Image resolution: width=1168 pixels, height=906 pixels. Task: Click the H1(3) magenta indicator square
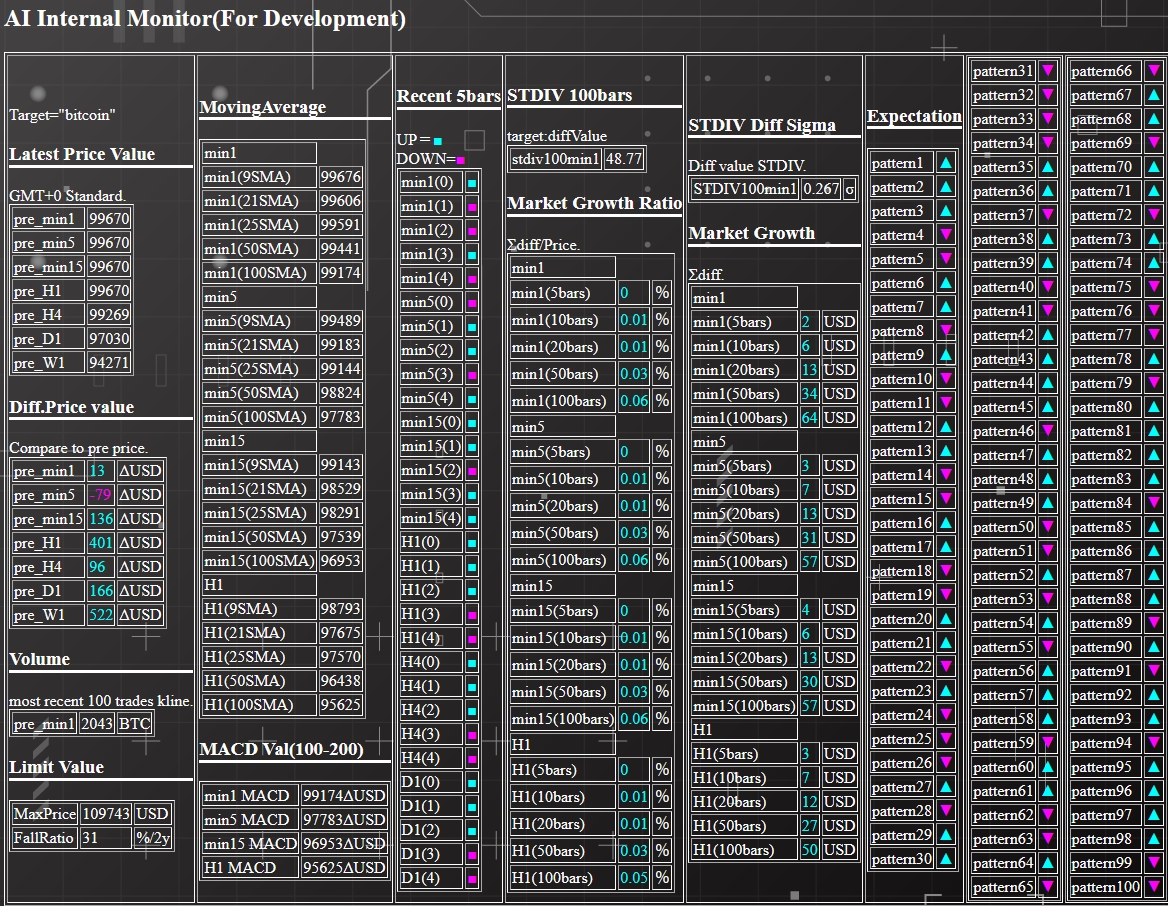472,614
